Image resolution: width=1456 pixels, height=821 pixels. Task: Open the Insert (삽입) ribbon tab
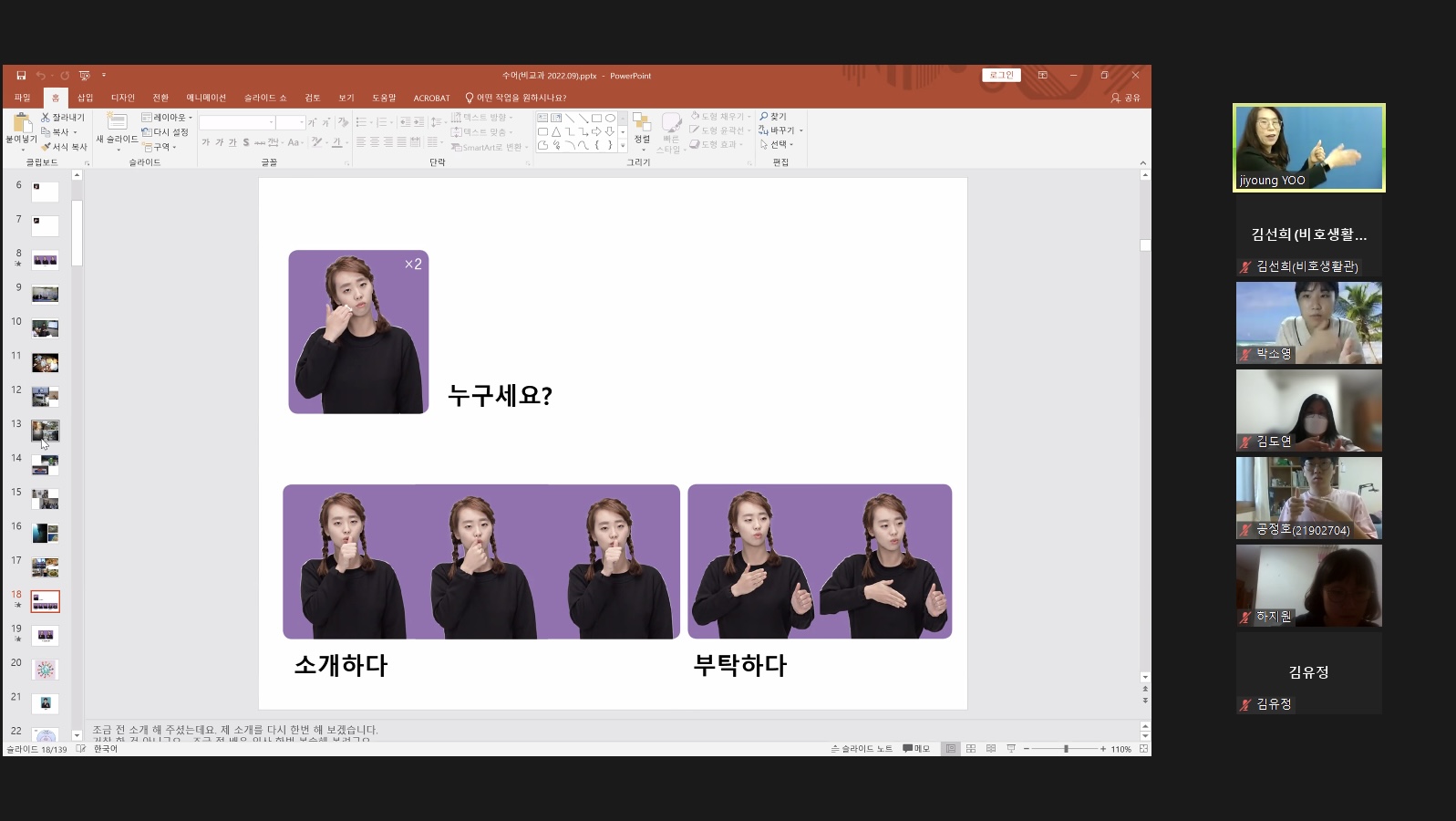pyautogui.click(x=85, y=98)
